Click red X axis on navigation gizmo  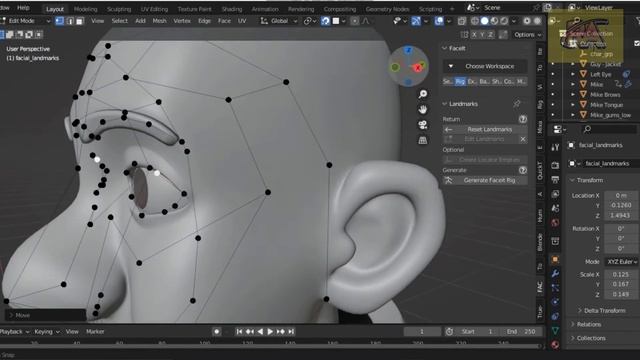418,68
